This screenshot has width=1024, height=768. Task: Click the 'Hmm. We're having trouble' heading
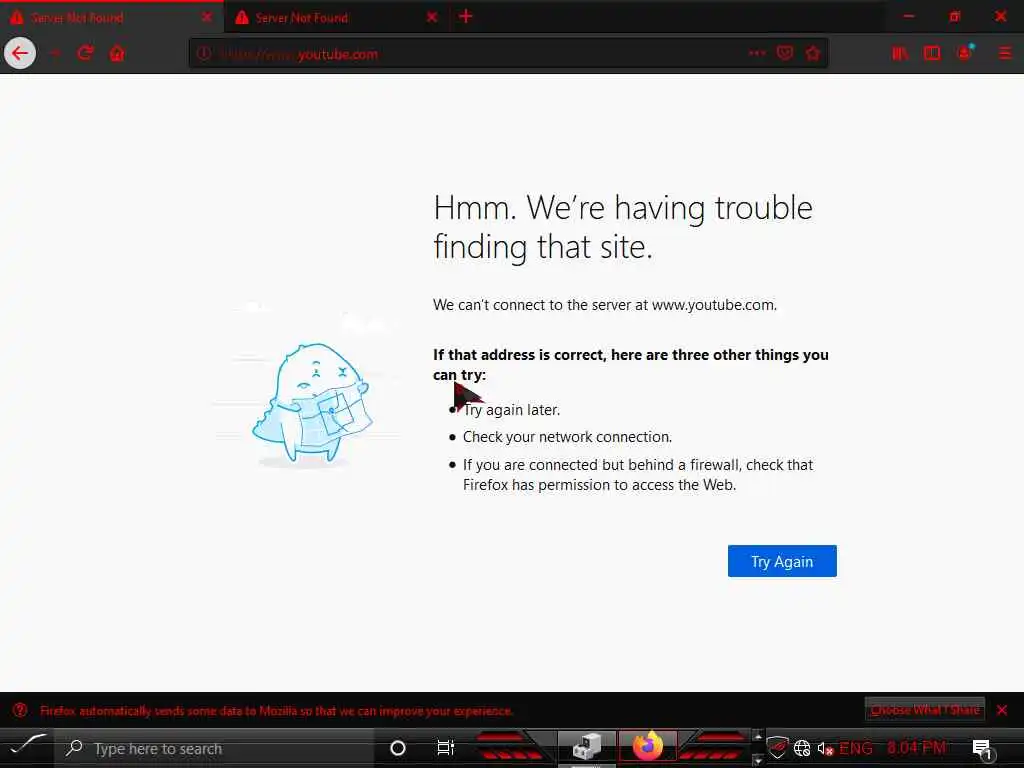click(x=623, y=227)
